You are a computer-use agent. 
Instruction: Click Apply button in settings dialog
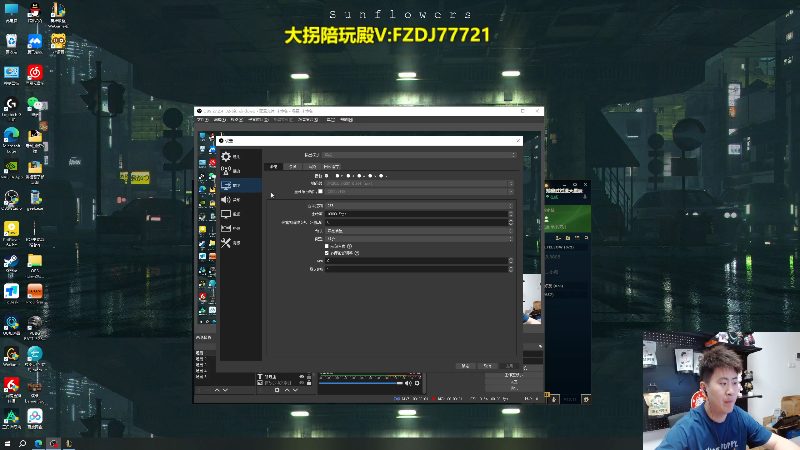click(509, 366)
